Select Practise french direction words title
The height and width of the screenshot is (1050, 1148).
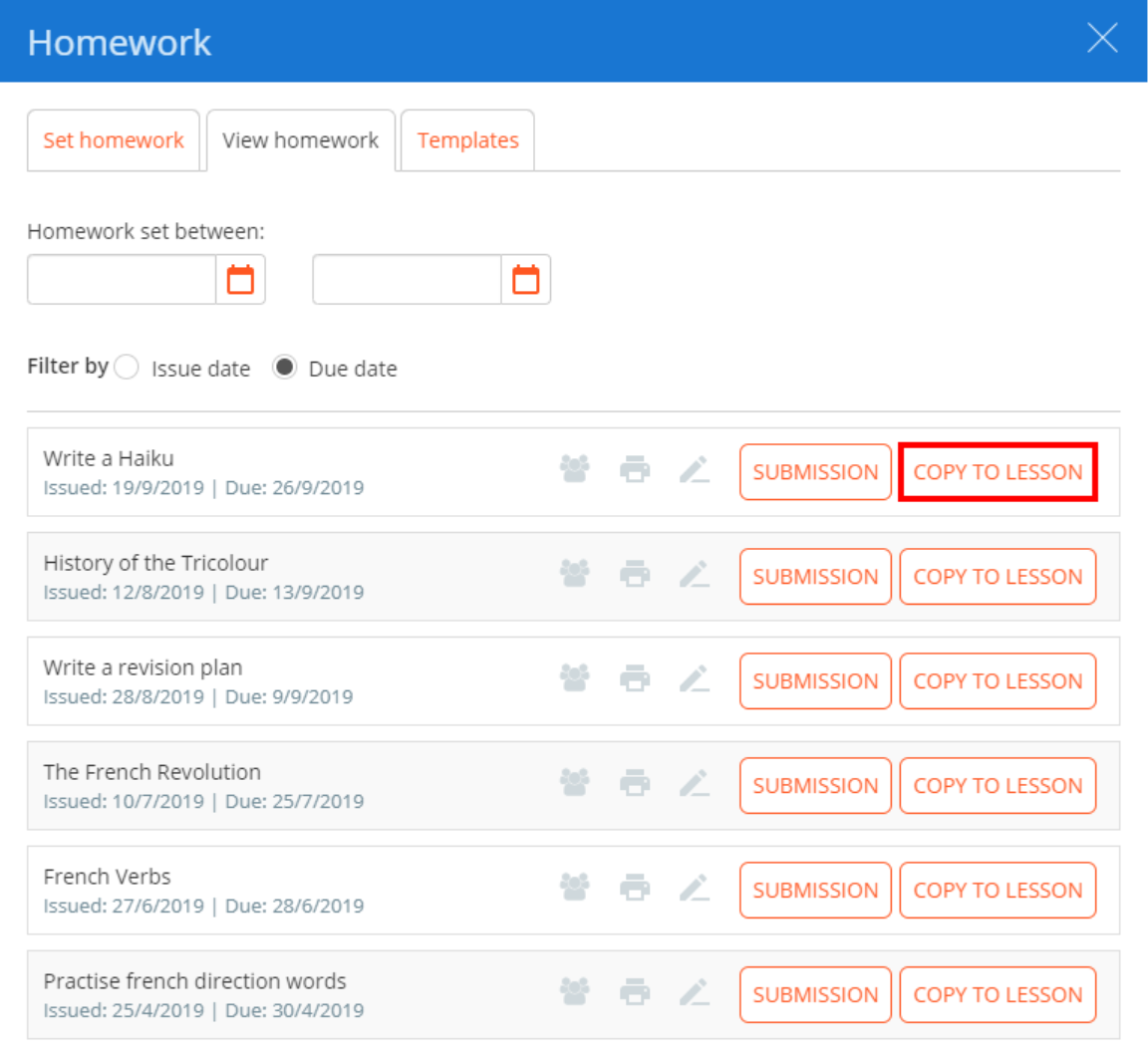194,982
